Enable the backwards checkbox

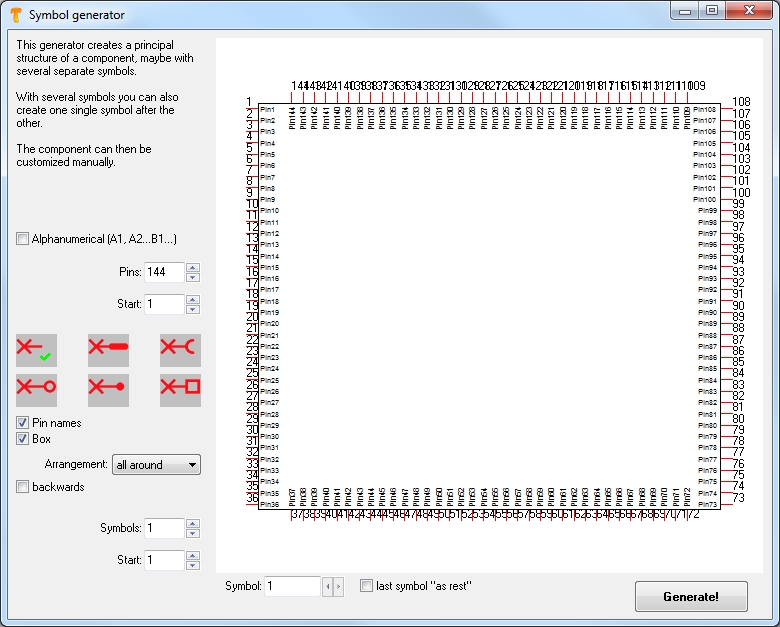[x=23, y=487]
